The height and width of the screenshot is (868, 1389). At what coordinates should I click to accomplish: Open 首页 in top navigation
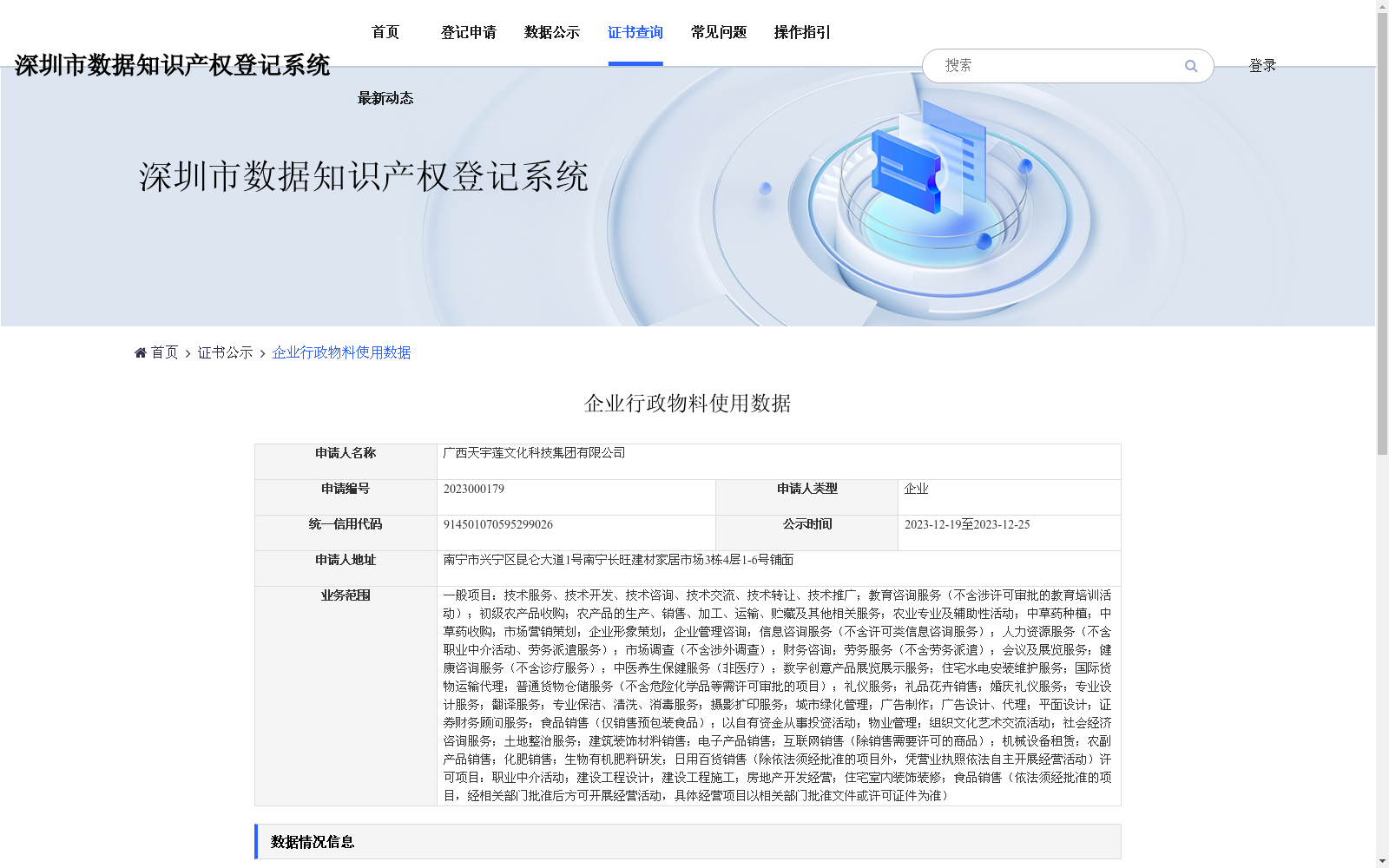[385, 32]
